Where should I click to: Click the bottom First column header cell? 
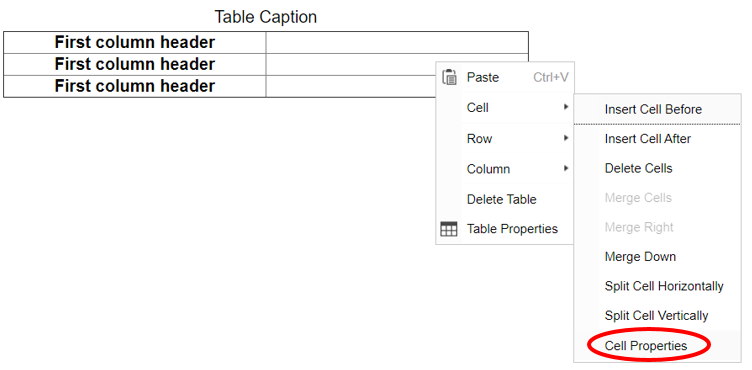tap(135, 86)
